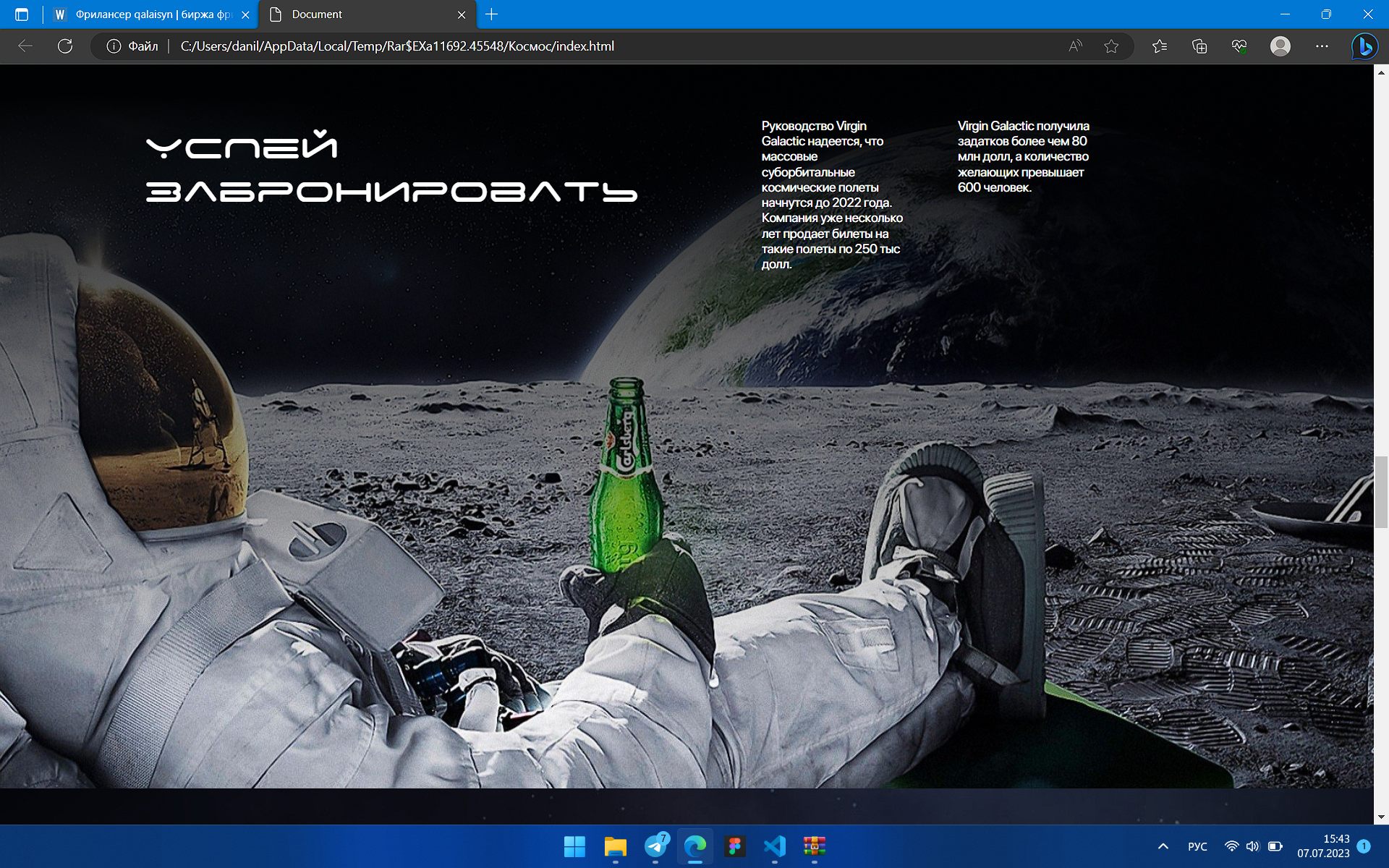Image resolution: width=1389 pixels, height=868 pixels.
Task: Open Telegram from the taskbar
Action: 655,846
